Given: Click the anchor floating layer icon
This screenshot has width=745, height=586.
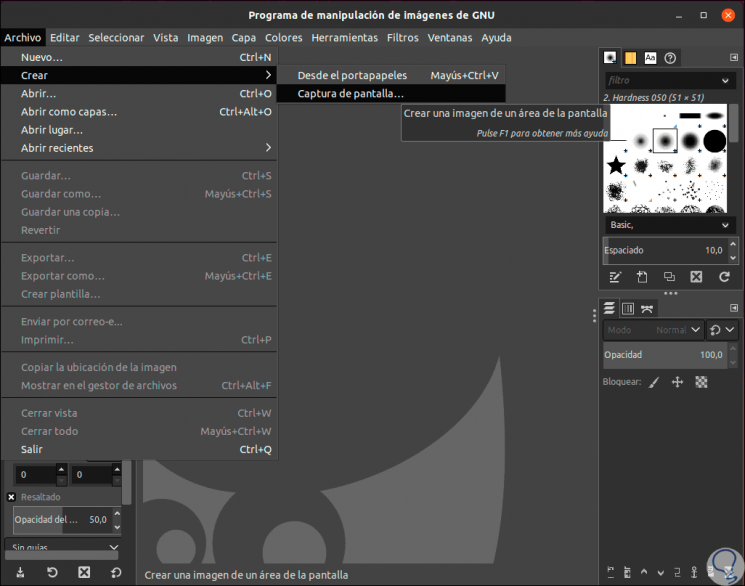Looking at the screenshot, I should coord(694,572).
